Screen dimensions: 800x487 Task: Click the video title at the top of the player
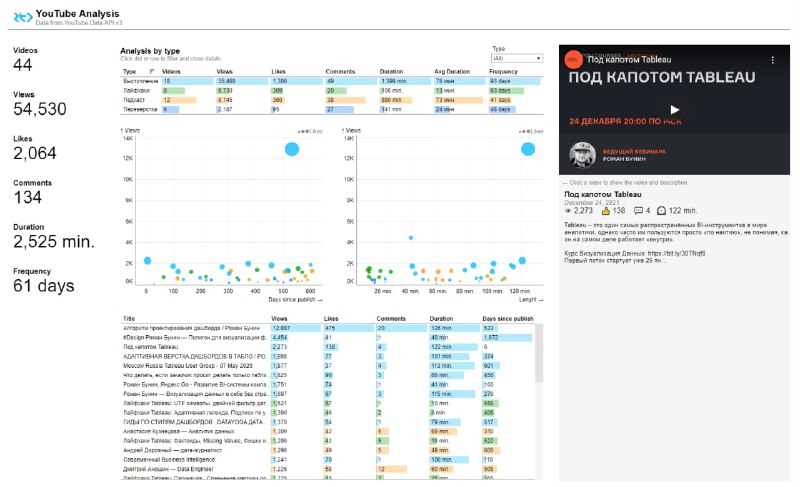(x=629, y=60)
